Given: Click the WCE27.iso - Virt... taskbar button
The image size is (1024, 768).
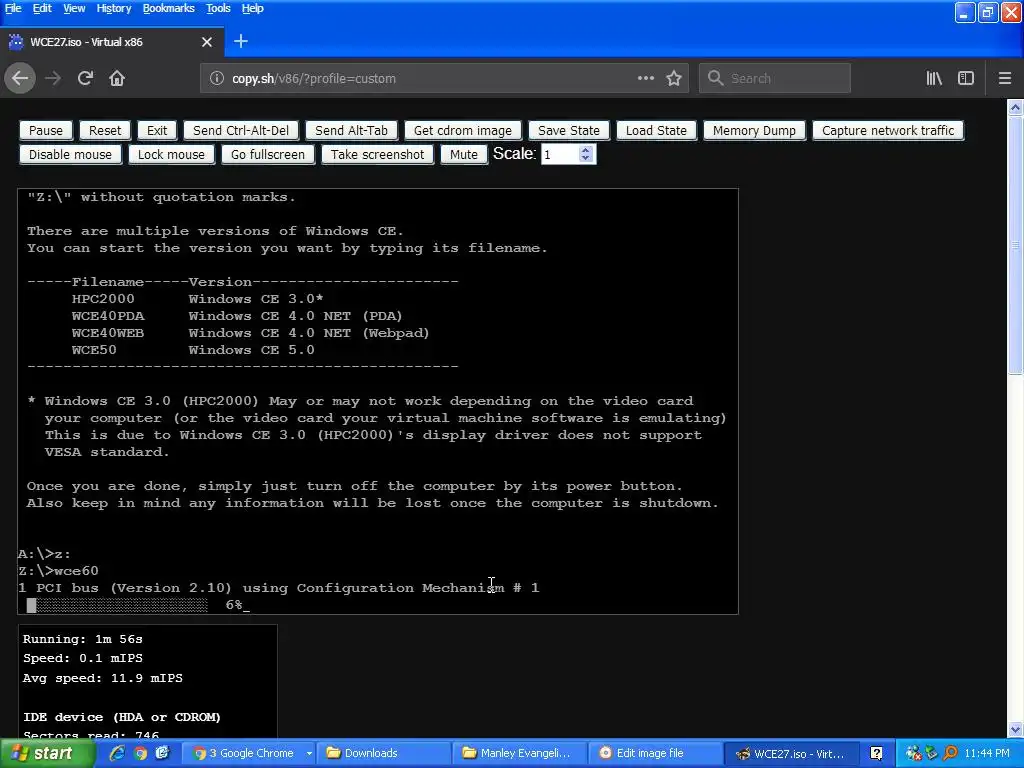Looking at the screenshot, I should pyautogui.click(x=792, y=753).
